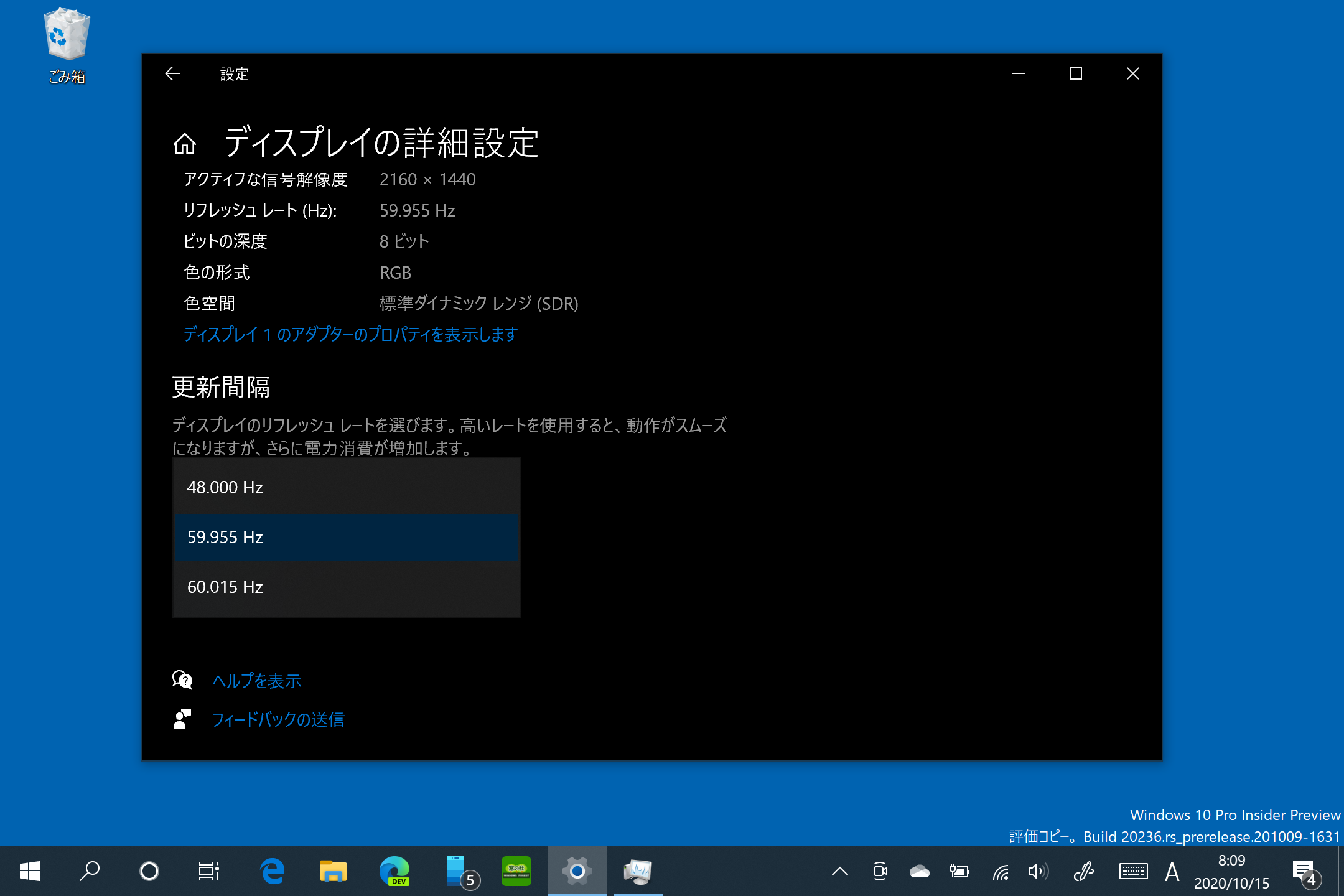Screen dimensions: 1344x896
Task: Open Task Manager from the taskbar icon
Action: click(x=638, y=871)
